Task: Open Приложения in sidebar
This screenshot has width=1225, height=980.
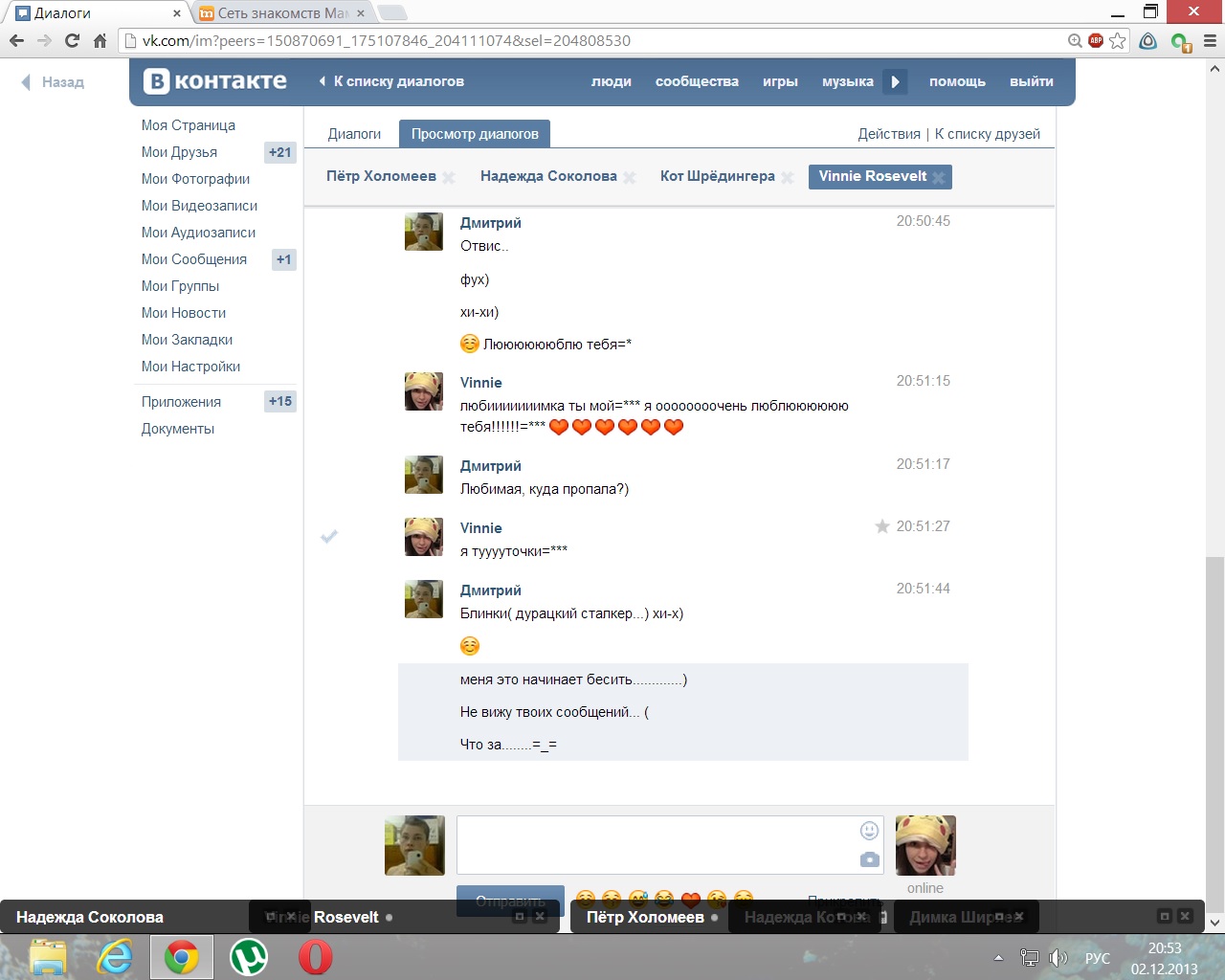Action: pos(182,402)
